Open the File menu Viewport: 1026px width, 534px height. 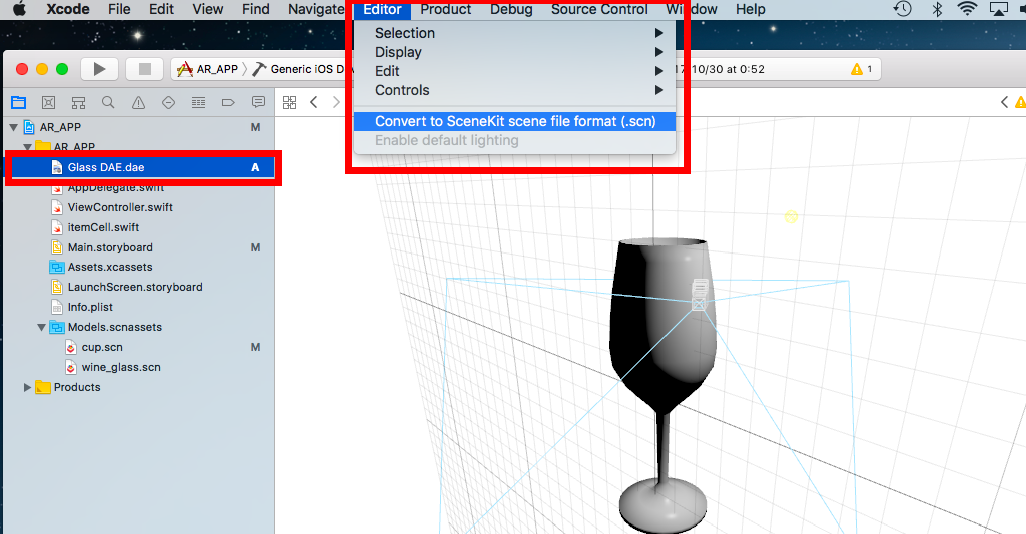coord(119,9)
